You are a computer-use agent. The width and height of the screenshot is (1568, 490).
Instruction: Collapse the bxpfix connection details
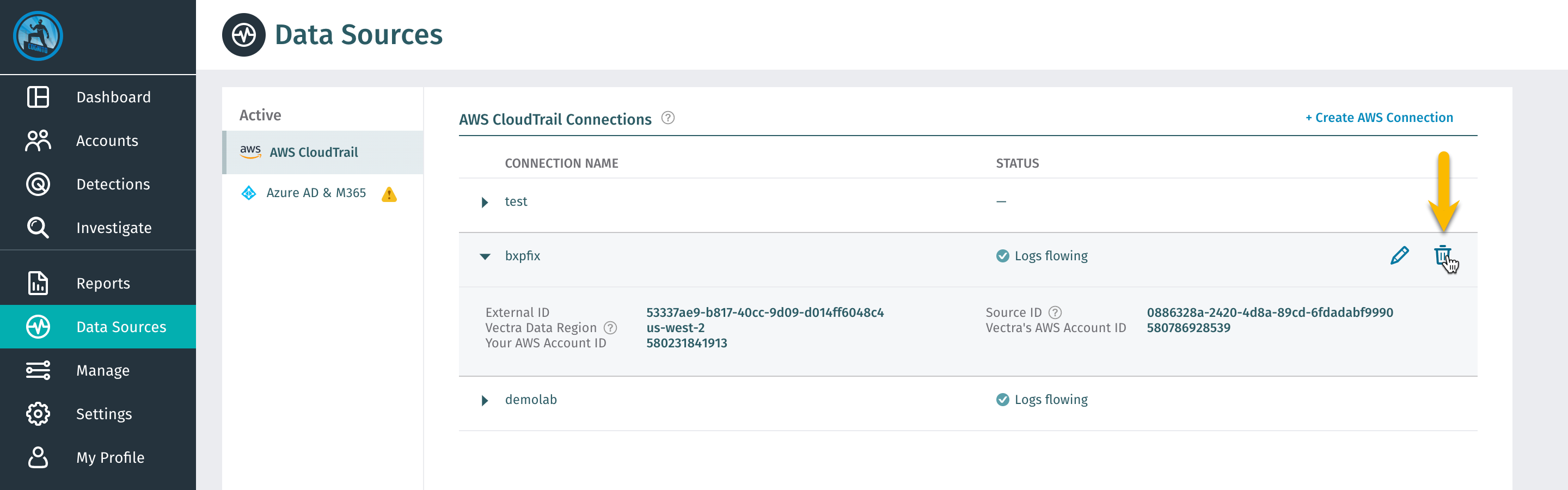[485, 256]
